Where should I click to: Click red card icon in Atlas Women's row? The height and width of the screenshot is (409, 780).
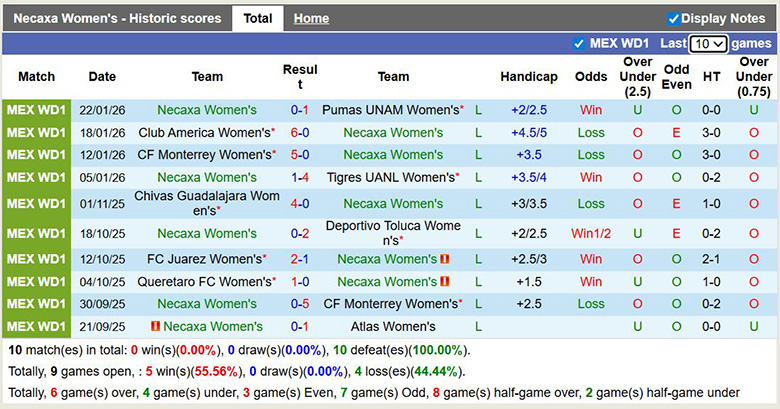(x=155, y=326)
